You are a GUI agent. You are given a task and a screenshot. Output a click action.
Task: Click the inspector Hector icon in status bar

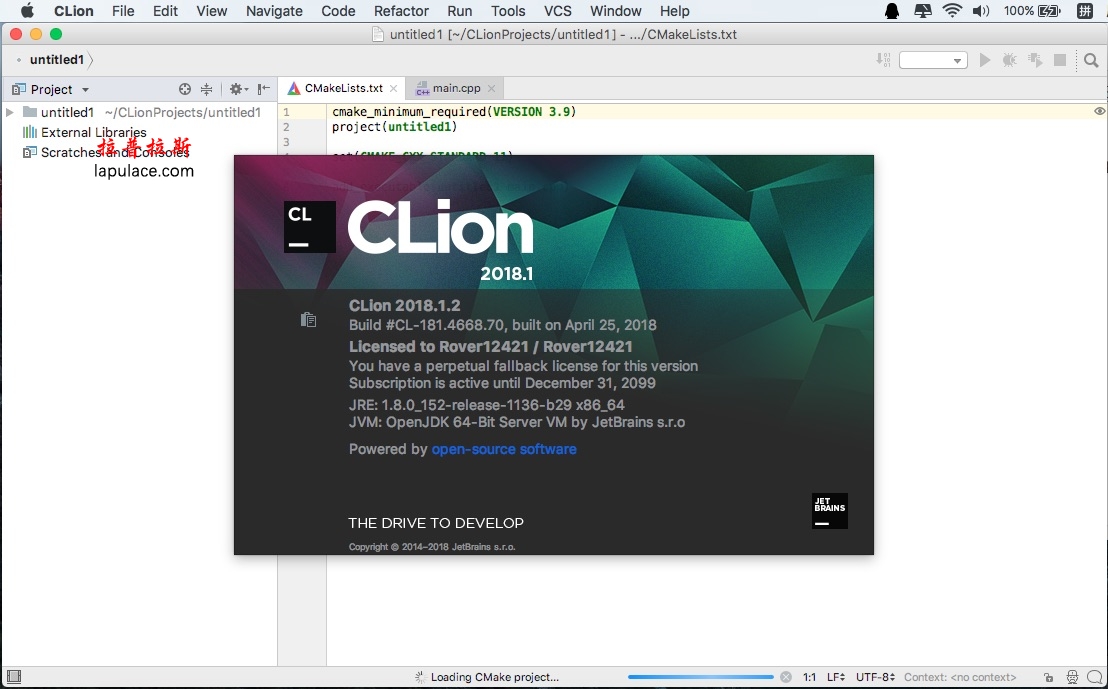[1072, 677]
